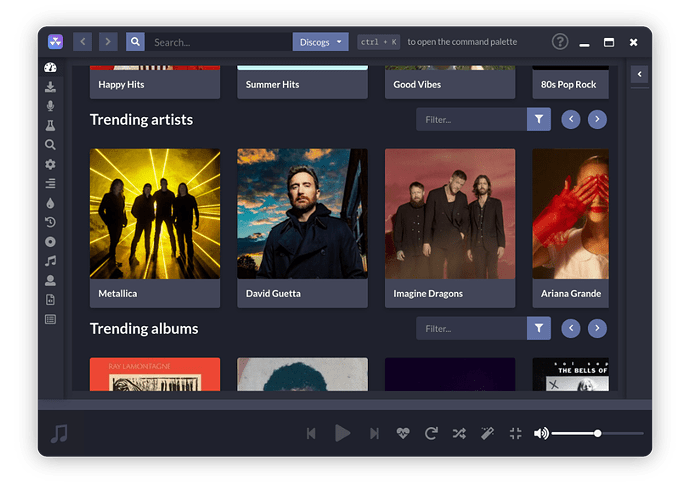Show previous Trending albums
This screenshot has width=690, height=482.
(x=571, y=328)
